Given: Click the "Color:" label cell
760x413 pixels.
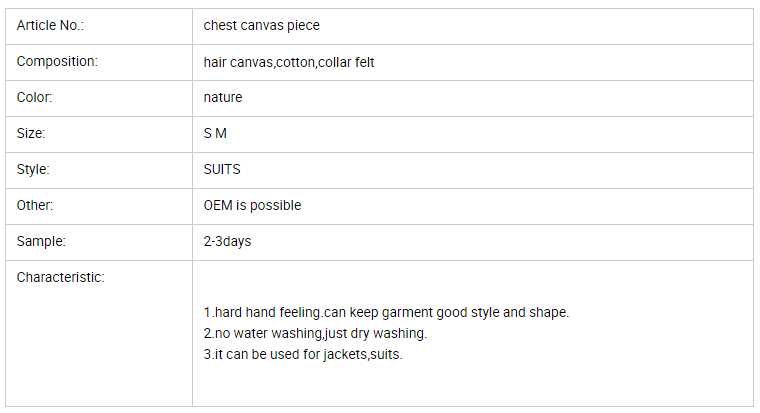Looking at the screenshot, I should (34, 97).
